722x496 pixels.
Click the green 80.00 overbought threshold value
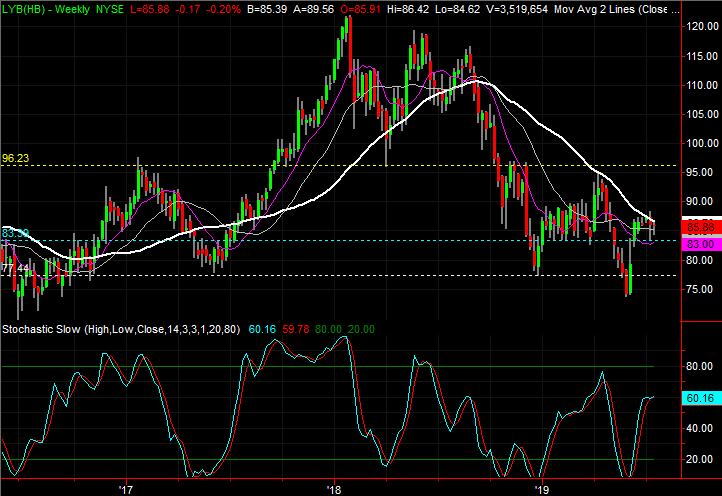pyautogui.click(x=325, y=328)
